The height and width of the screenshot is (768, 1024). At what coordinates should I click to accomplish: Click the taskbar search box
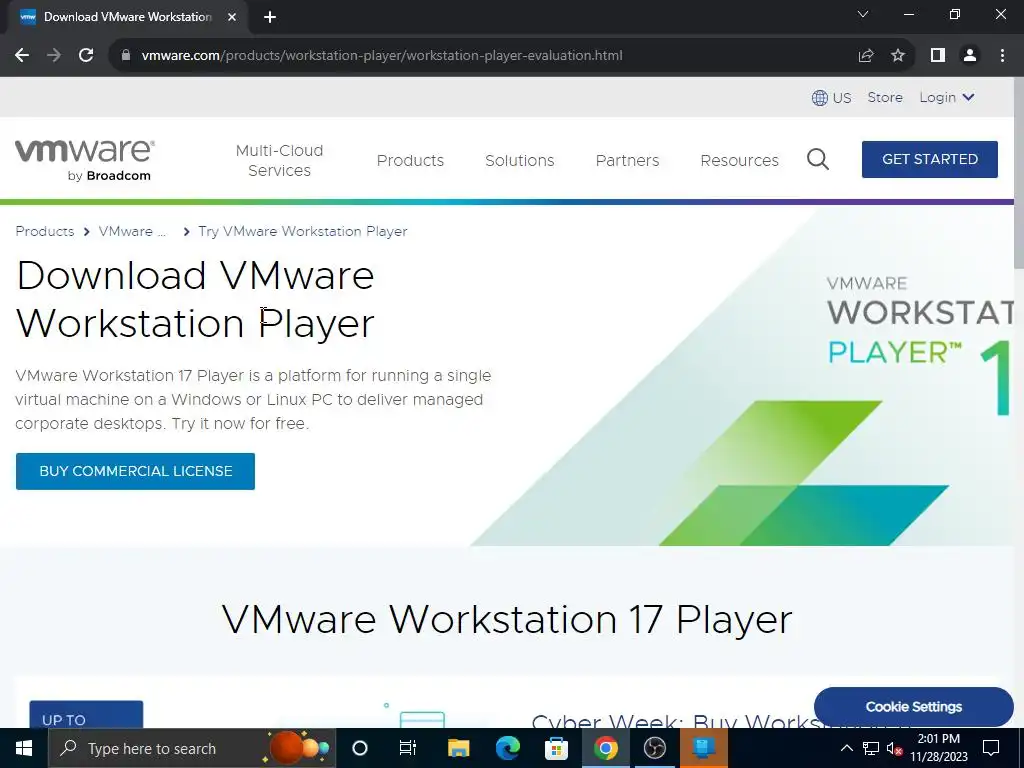(x=192, y=748)
